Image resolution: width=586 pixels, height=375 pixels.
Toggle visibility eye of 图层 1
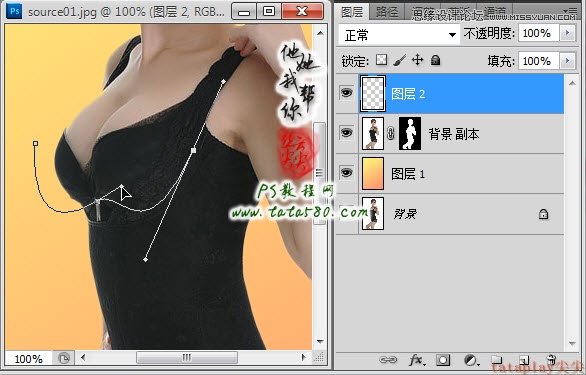point(347,173)
